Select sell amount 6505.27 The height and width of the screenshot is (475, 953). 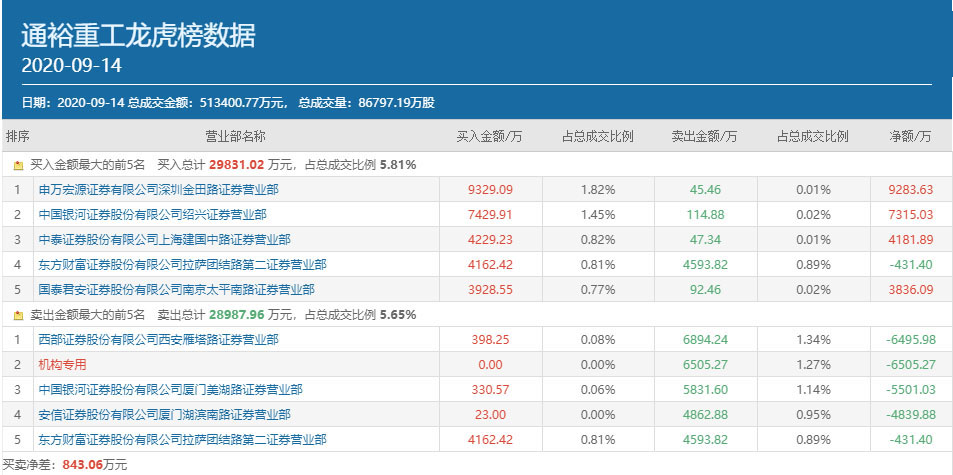tap(705, 364)
